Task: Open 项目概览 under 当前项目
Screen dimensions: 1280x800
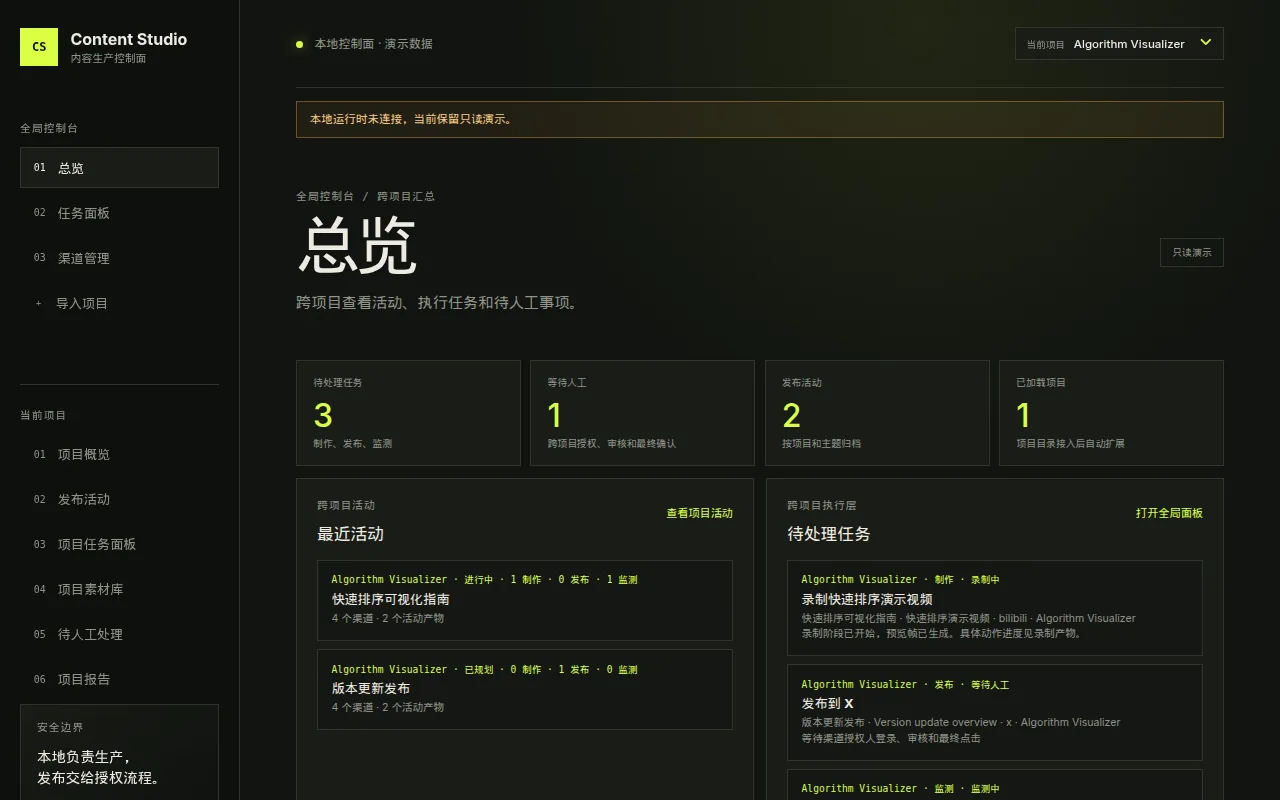Action: (x=119, y=454)
